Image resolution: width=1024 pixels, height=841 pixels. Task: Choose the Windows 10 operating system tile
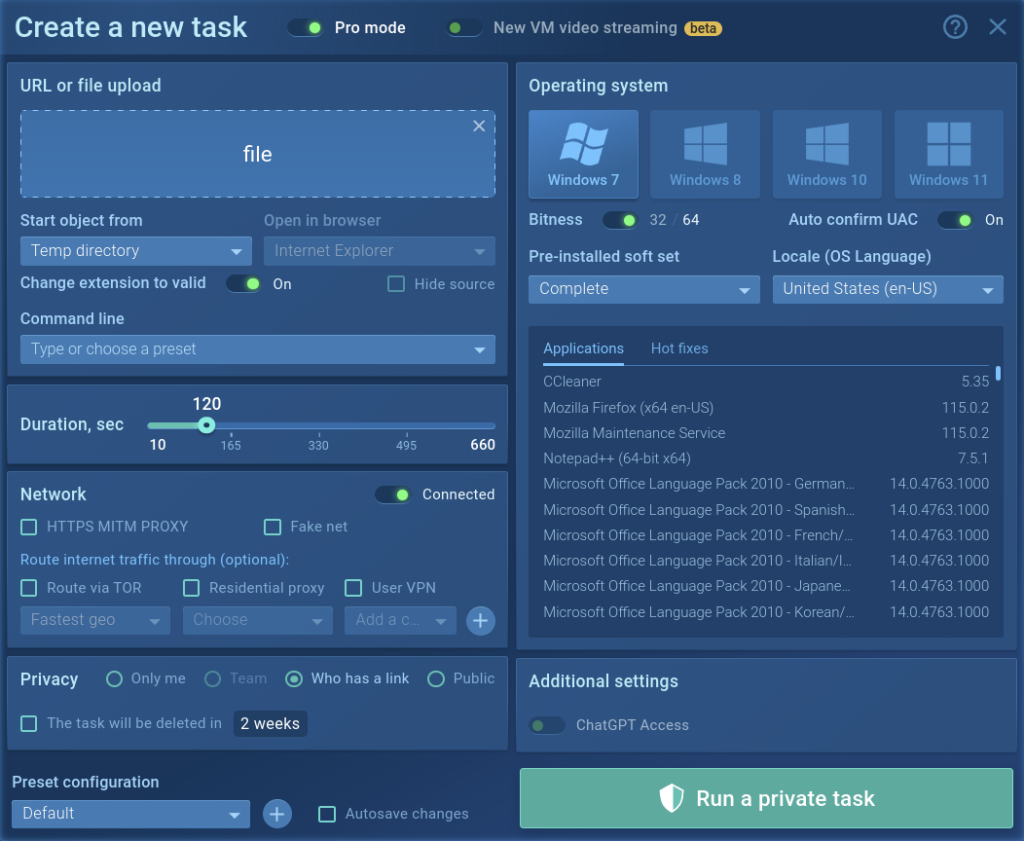point(827,154)
